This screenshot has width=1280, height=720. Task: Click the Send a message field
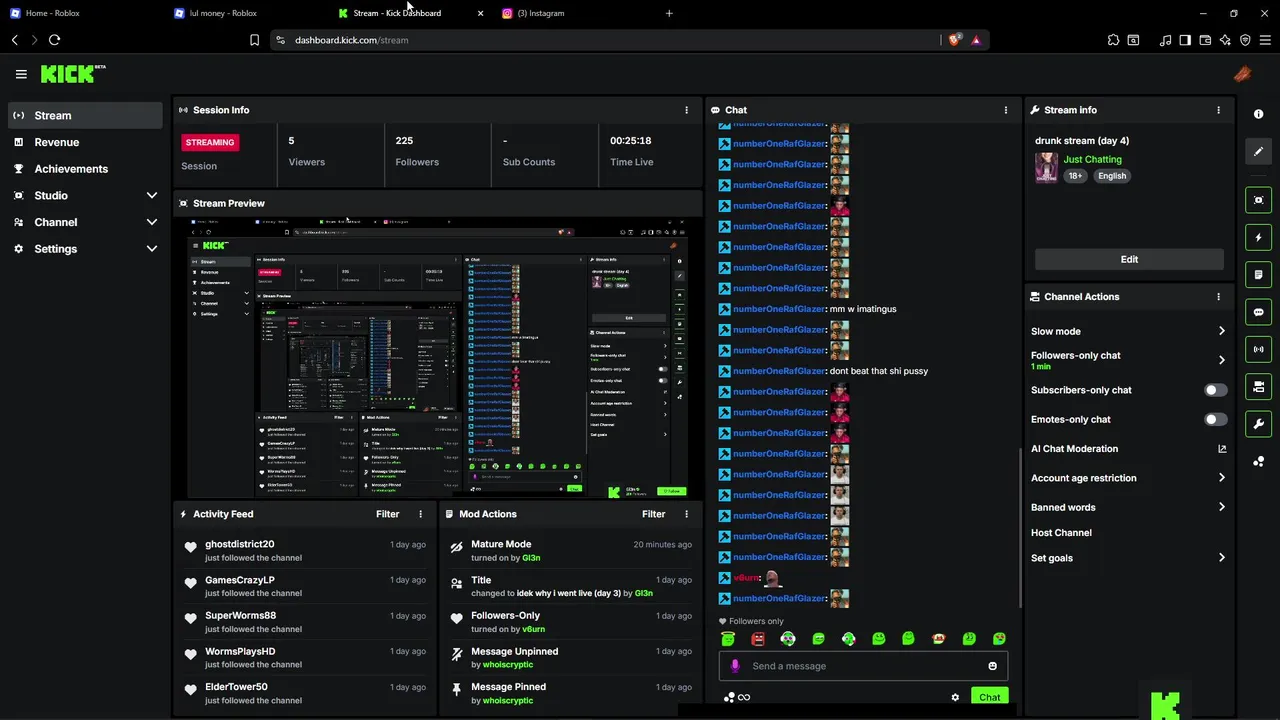click(x=863, y=666)
